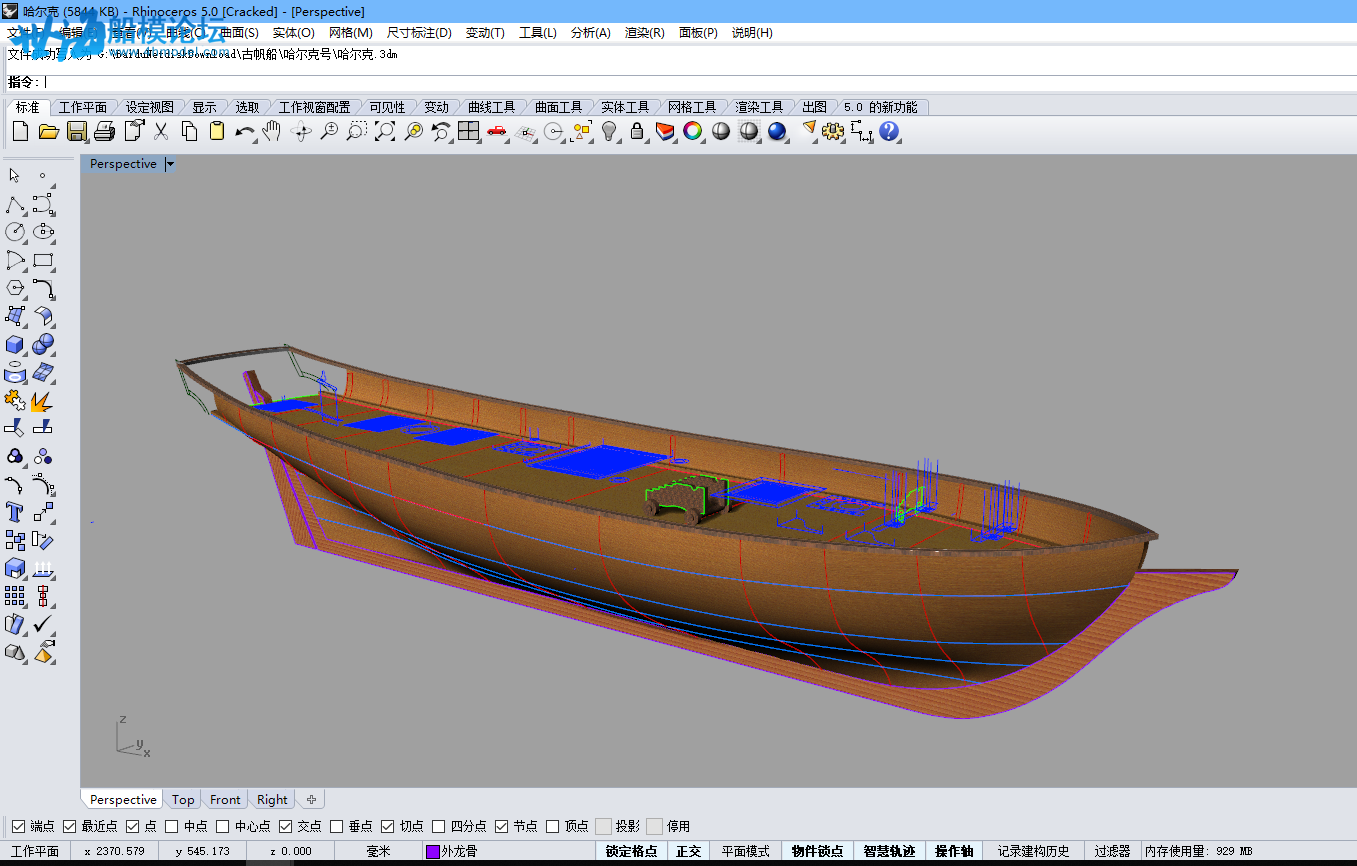Select the Text object tool in sidebar

coord(15,512)
